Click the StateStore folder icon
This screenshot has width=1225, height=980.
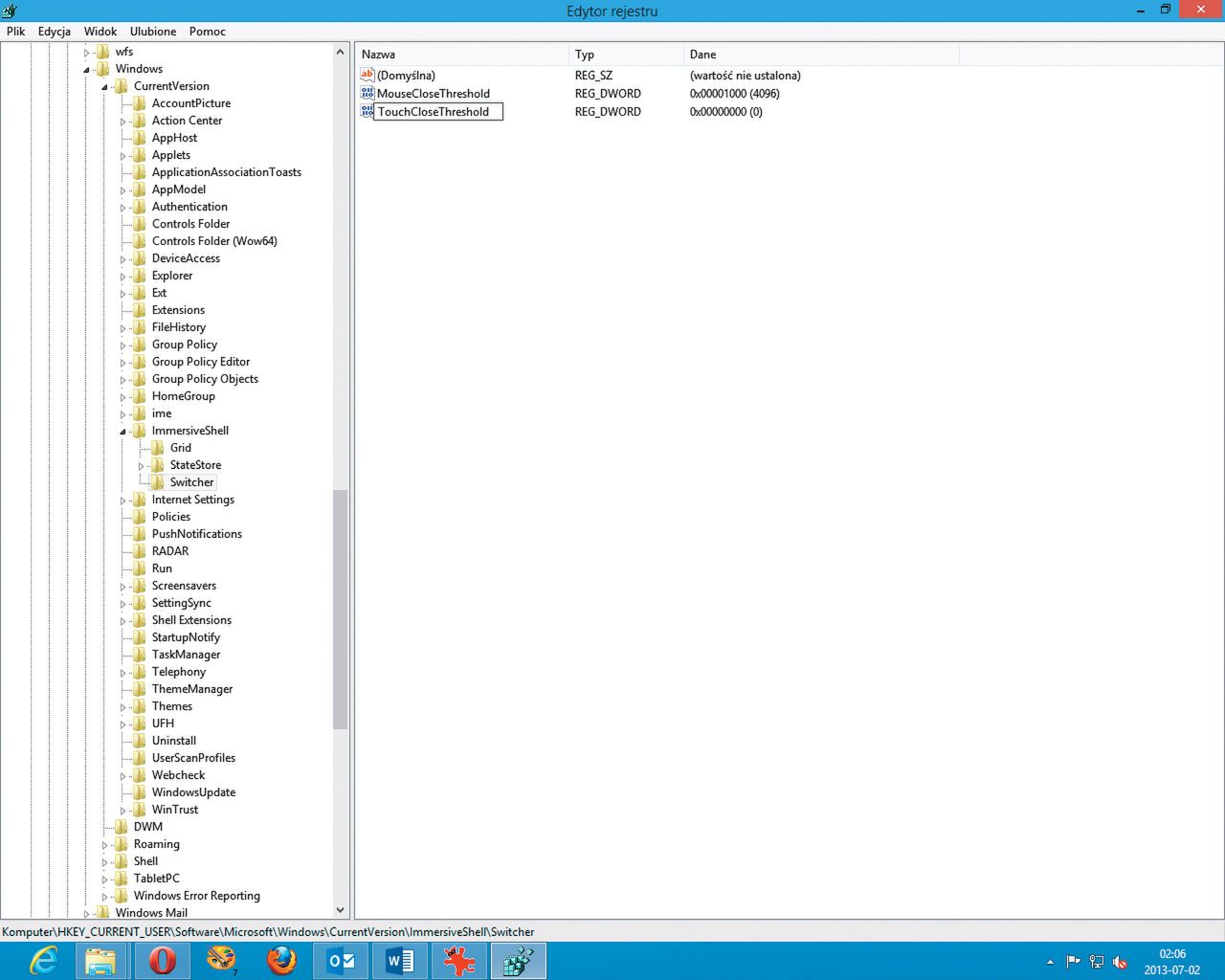click(158, 465)
